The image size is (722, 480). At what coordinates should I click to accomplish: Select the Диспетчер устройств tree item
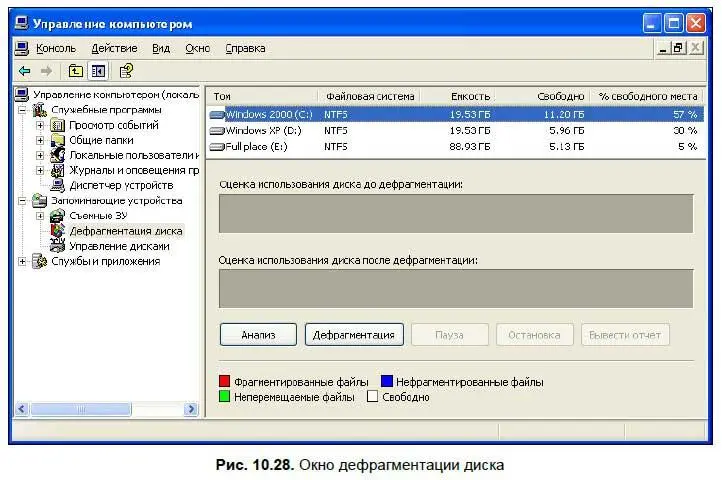click(x=121, y=185)
